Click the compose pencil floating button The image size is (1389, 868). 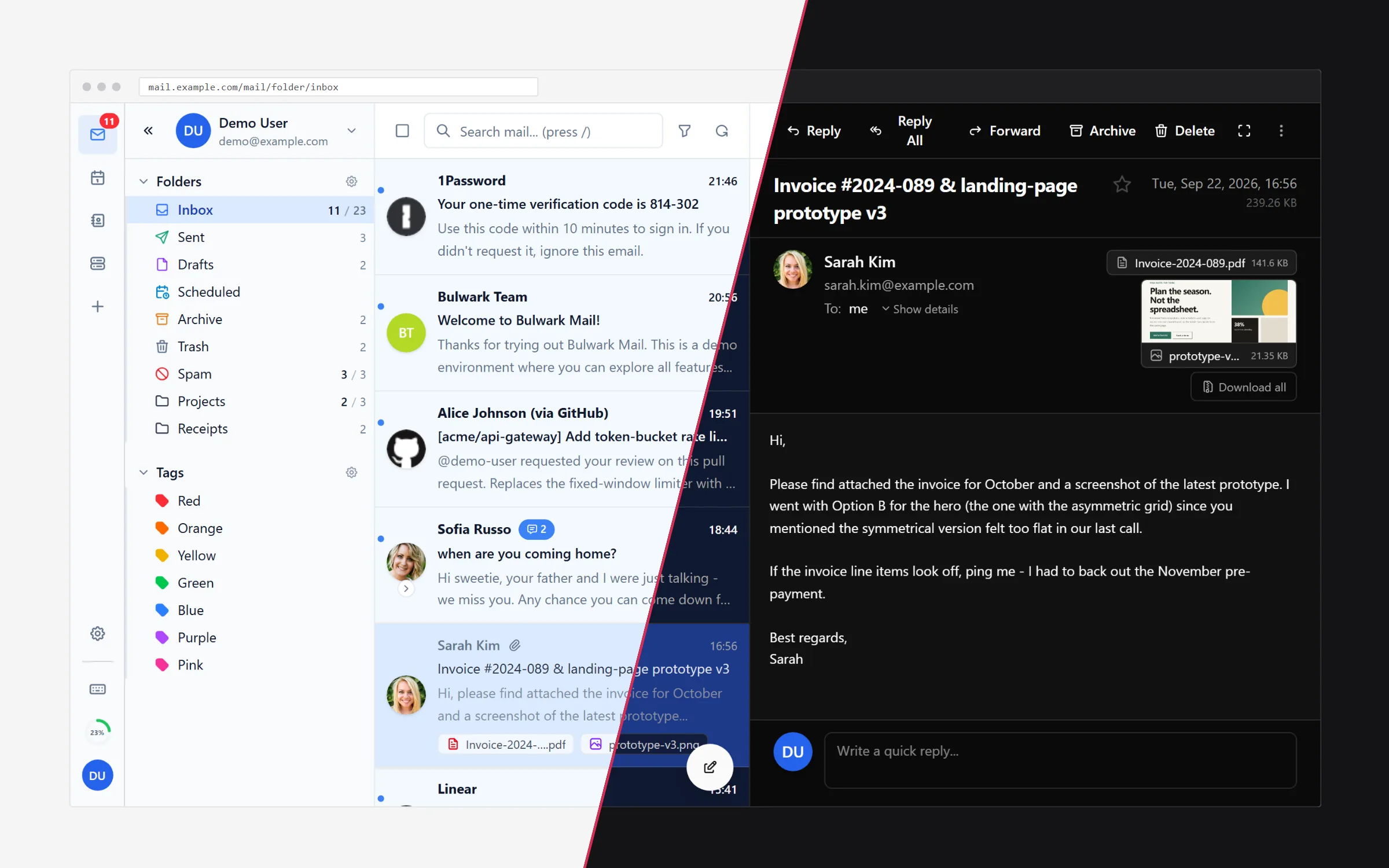[710, 767]
